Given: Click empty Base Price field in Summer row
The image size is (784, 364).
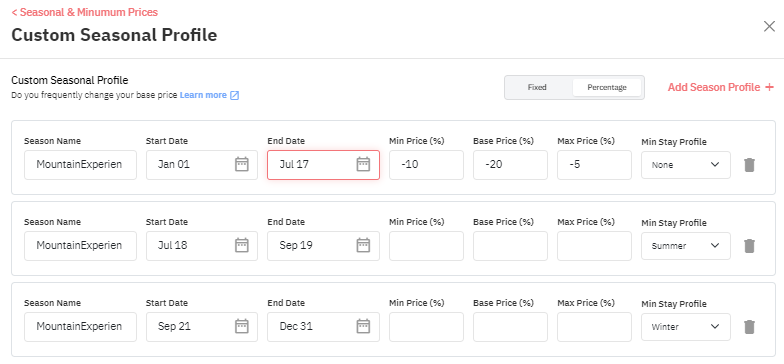Looking at the screenshot, I should [510, 246].
